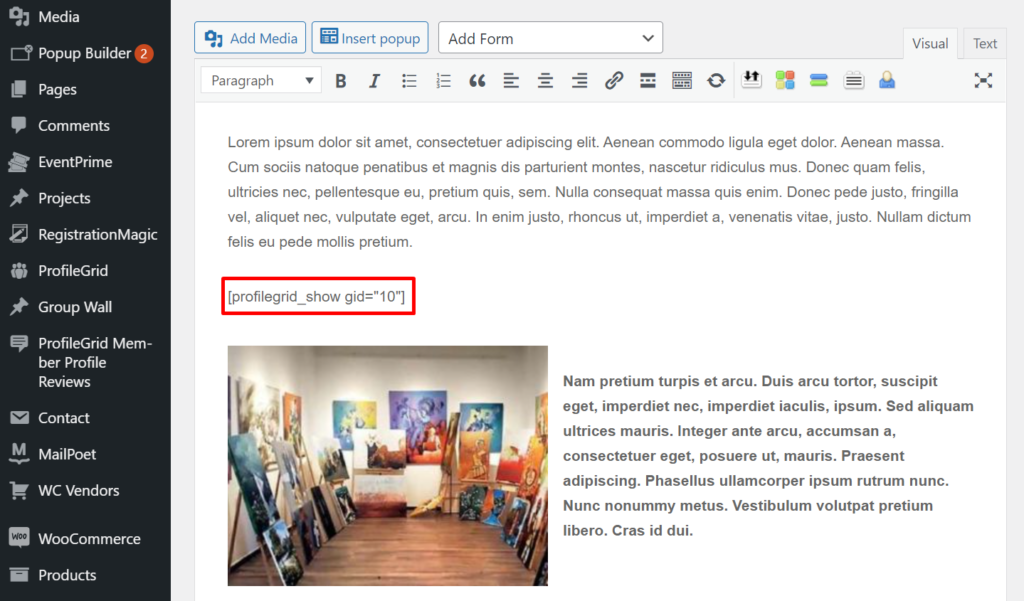Screen dimensions: 1024x601
Task: Open the Add Form dropdown
Action: 550,37
